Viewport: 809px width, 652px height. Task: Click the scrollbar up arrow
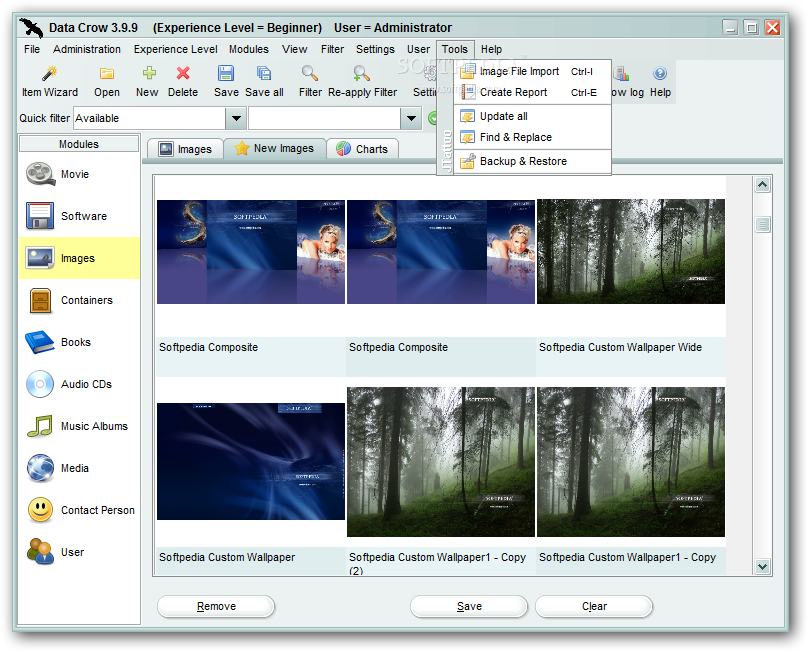pos(763,185)
